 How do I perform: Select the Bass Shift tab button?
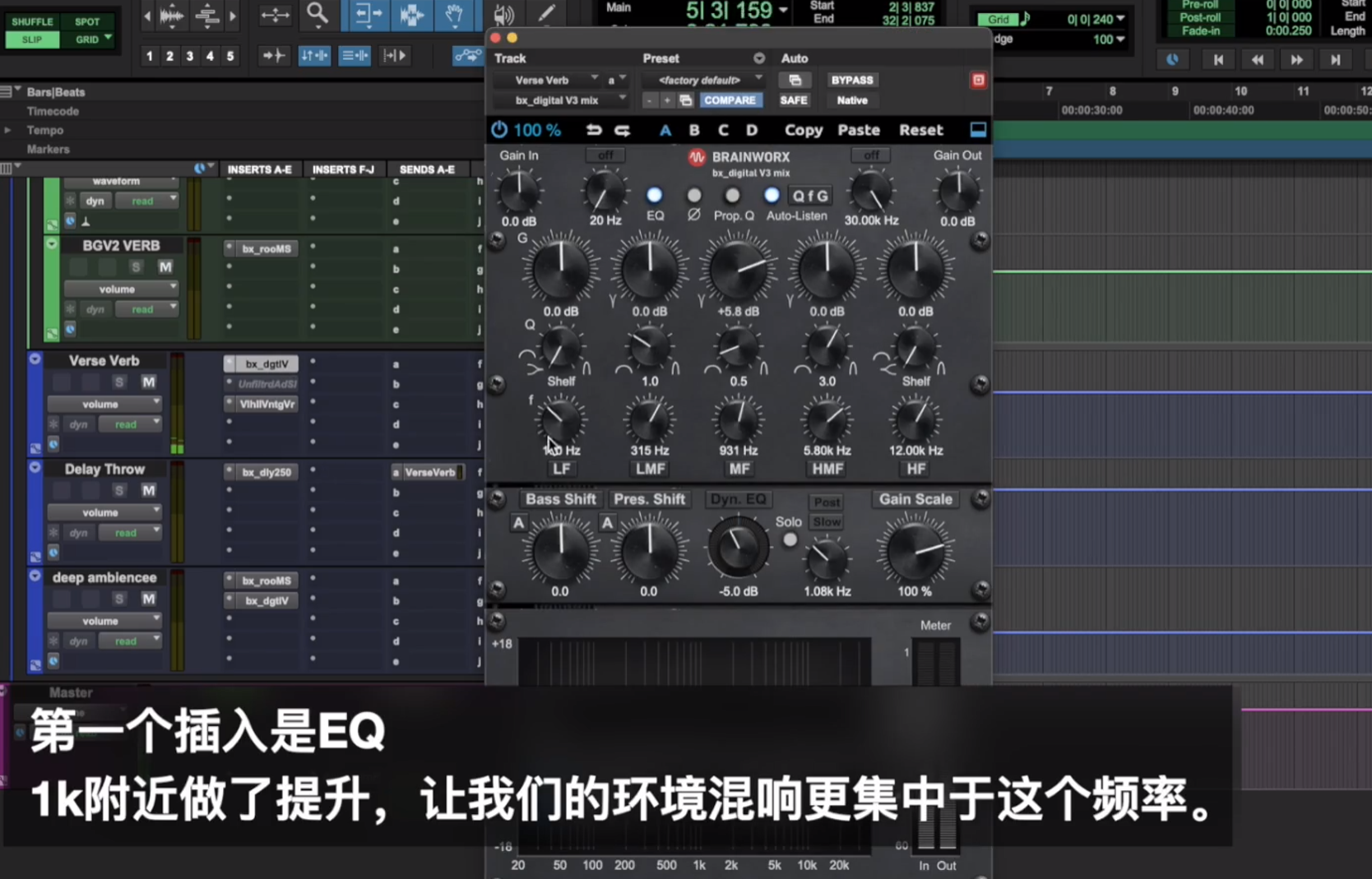coord(560,499)
